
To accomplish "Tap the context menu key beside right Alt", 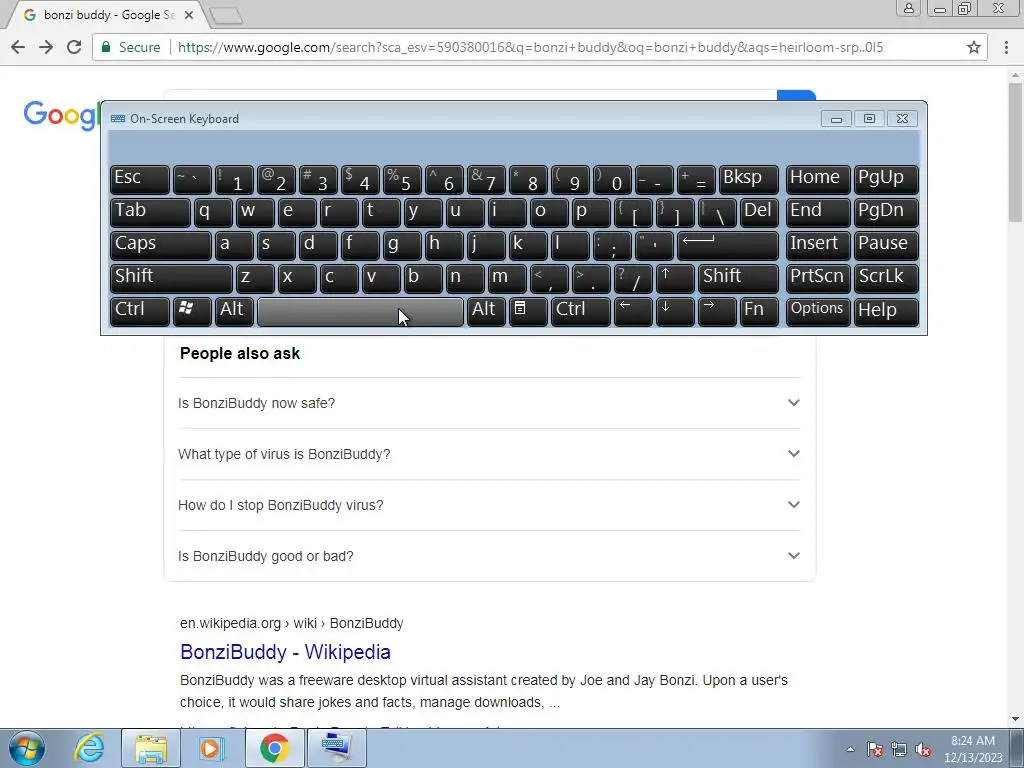I will click(528, 311).
